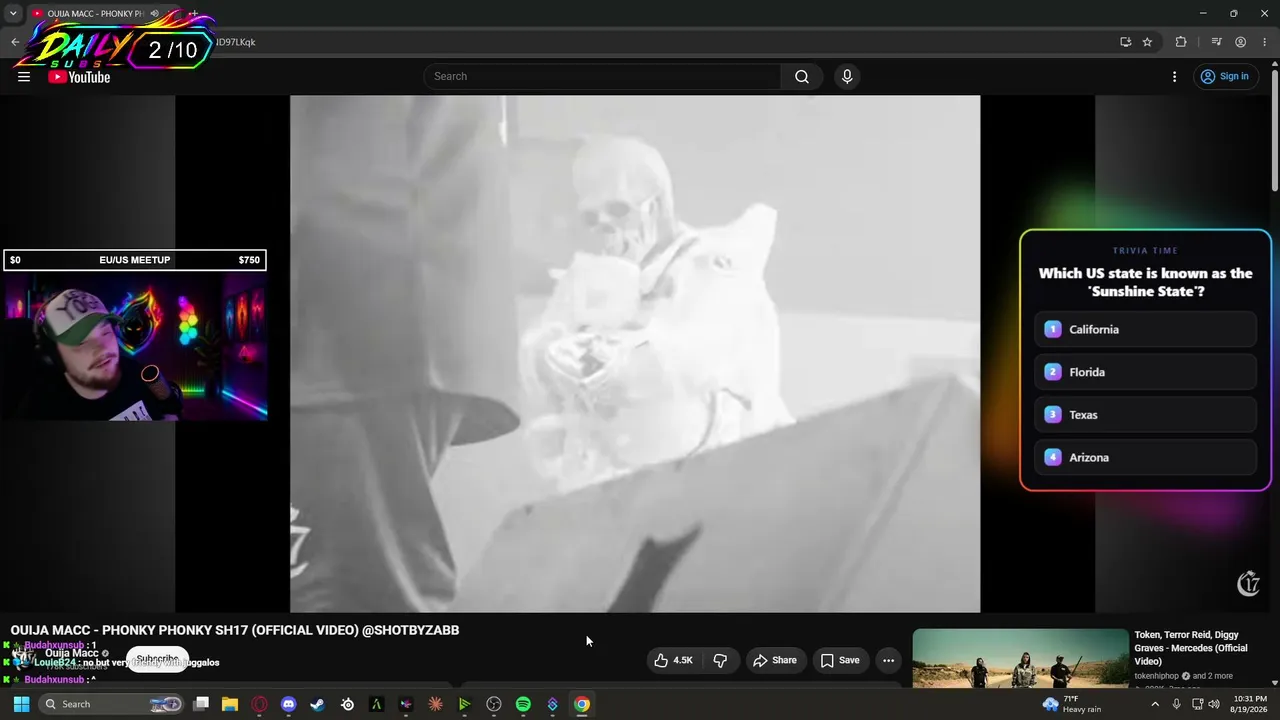Open more actions under the video
Image resolution: width=1280 pixels, height=720 pixels.
click(x=888, y=660)
